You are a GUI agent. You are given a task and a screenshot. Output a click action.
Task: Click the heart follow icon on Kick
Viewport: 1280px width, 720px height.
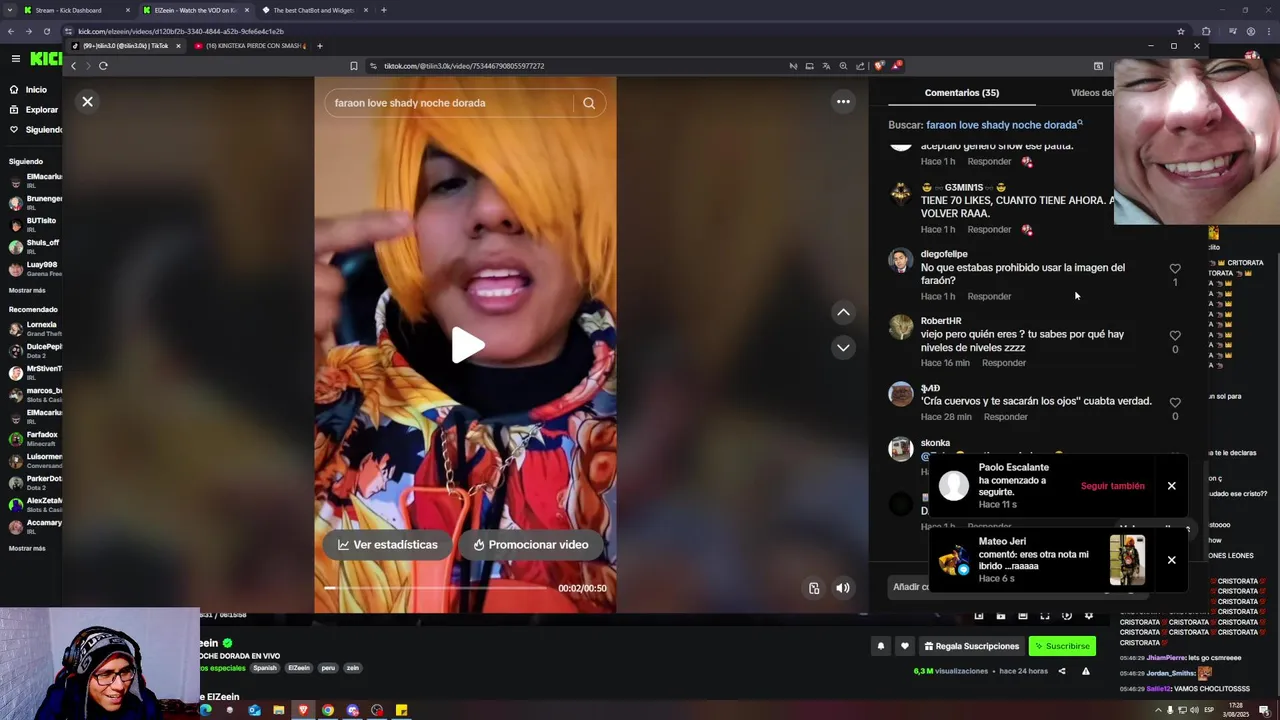click(904, 646)
